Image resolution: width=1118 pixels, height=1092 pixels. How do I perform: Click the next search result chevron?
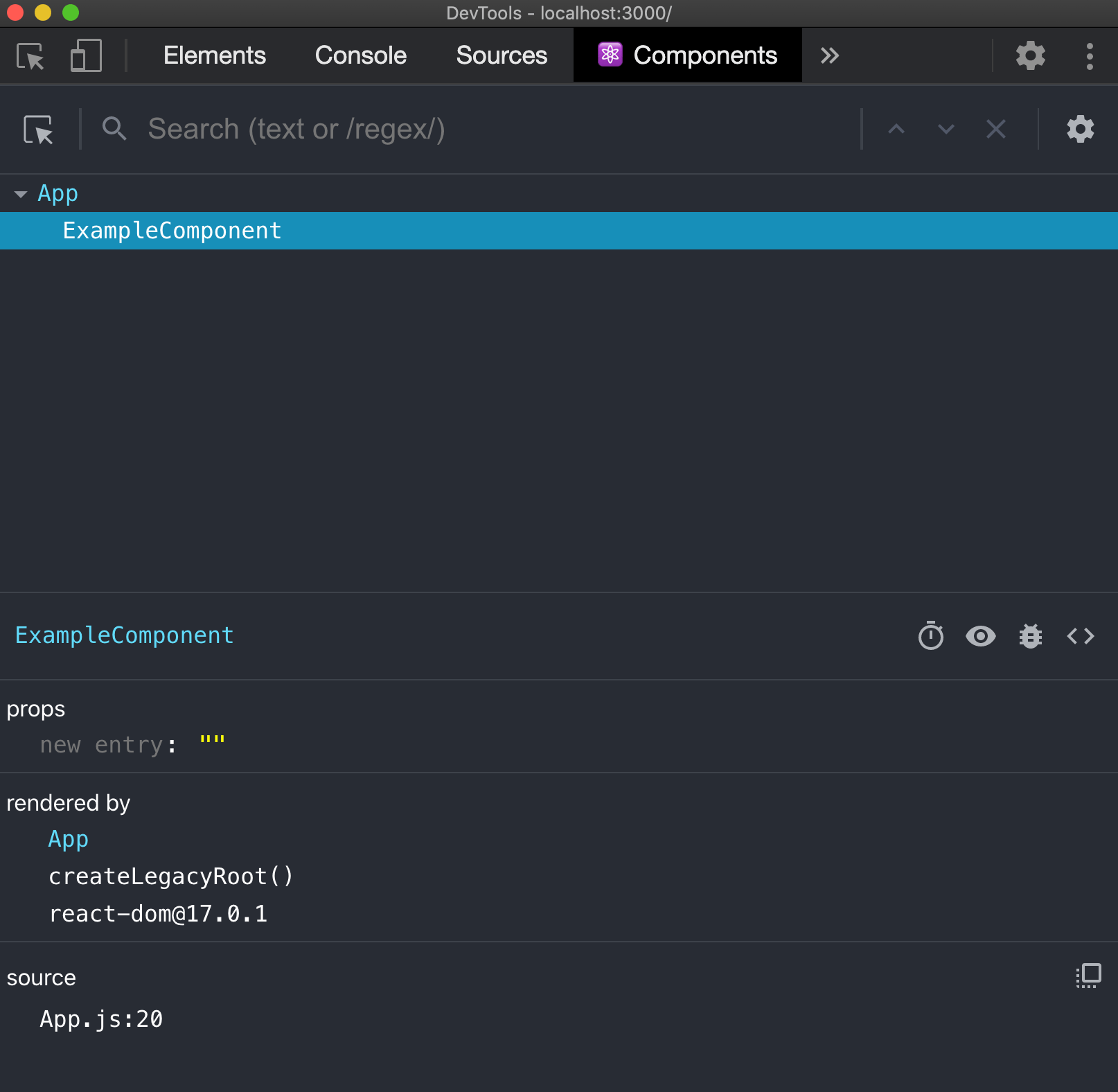944,129
